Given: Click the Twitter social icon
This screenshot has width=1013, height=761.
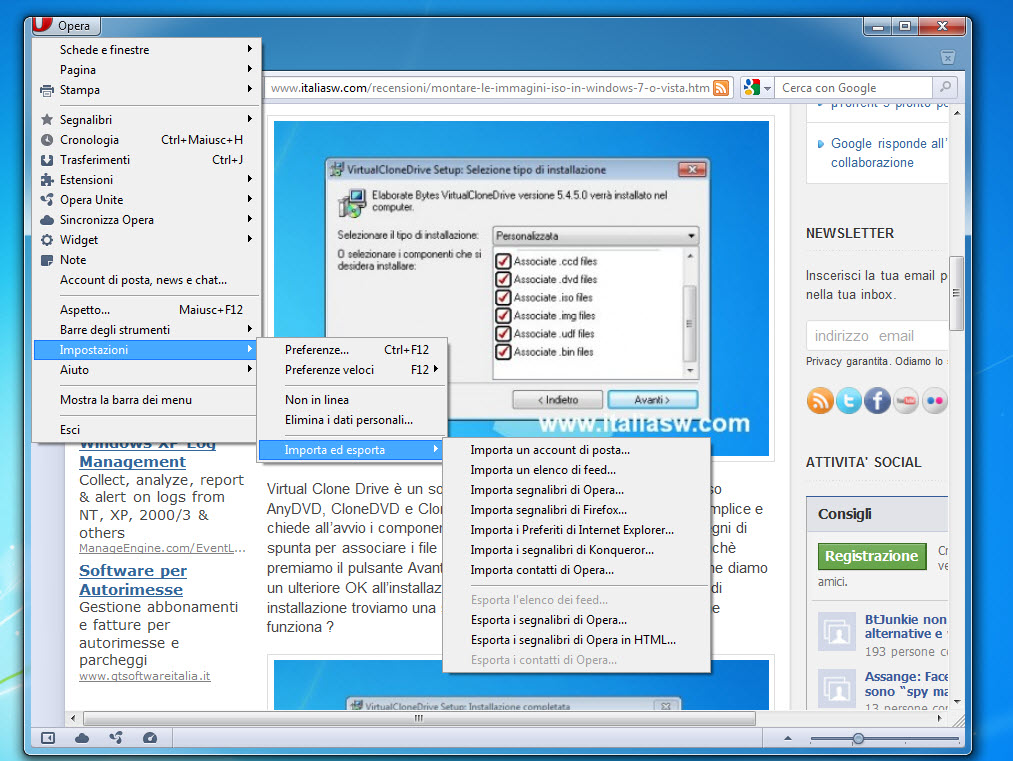Looking at the screenshot, I should click(848, 401).
